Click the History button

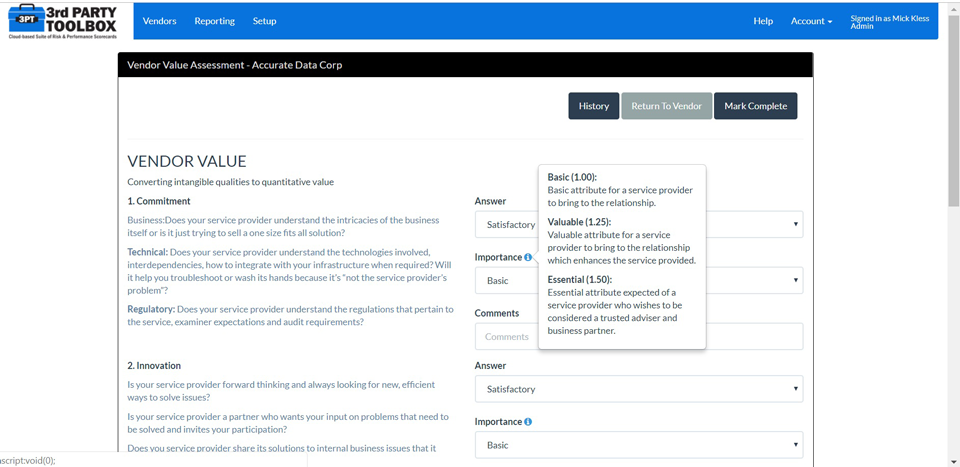[594, 106]
